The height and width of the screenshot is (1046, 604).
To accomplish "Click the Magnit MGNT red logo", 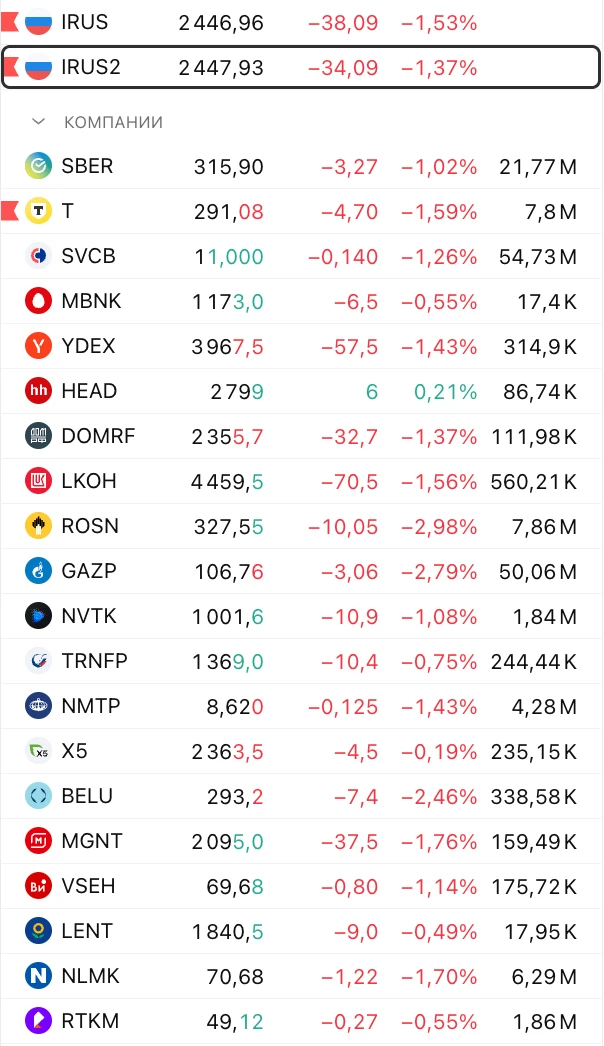I will pos(38,841).
